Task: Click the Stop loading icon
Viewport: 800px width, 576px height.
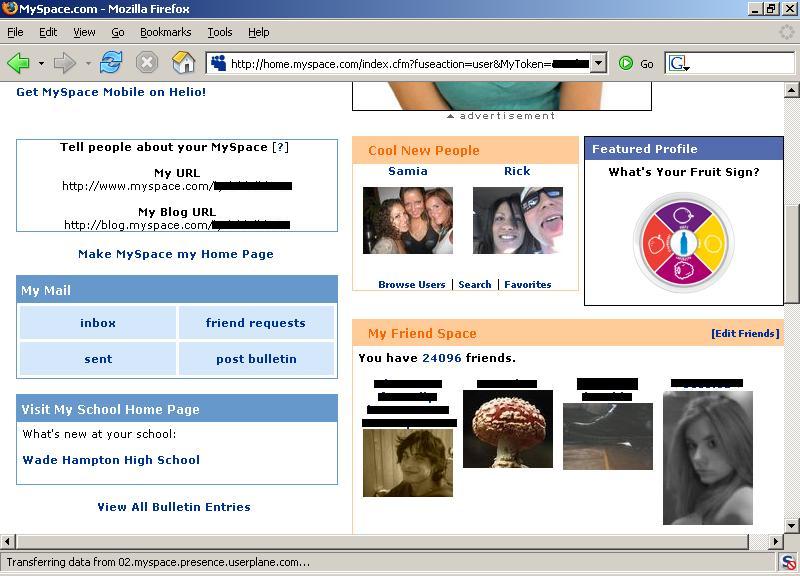Action: point(146,63)
